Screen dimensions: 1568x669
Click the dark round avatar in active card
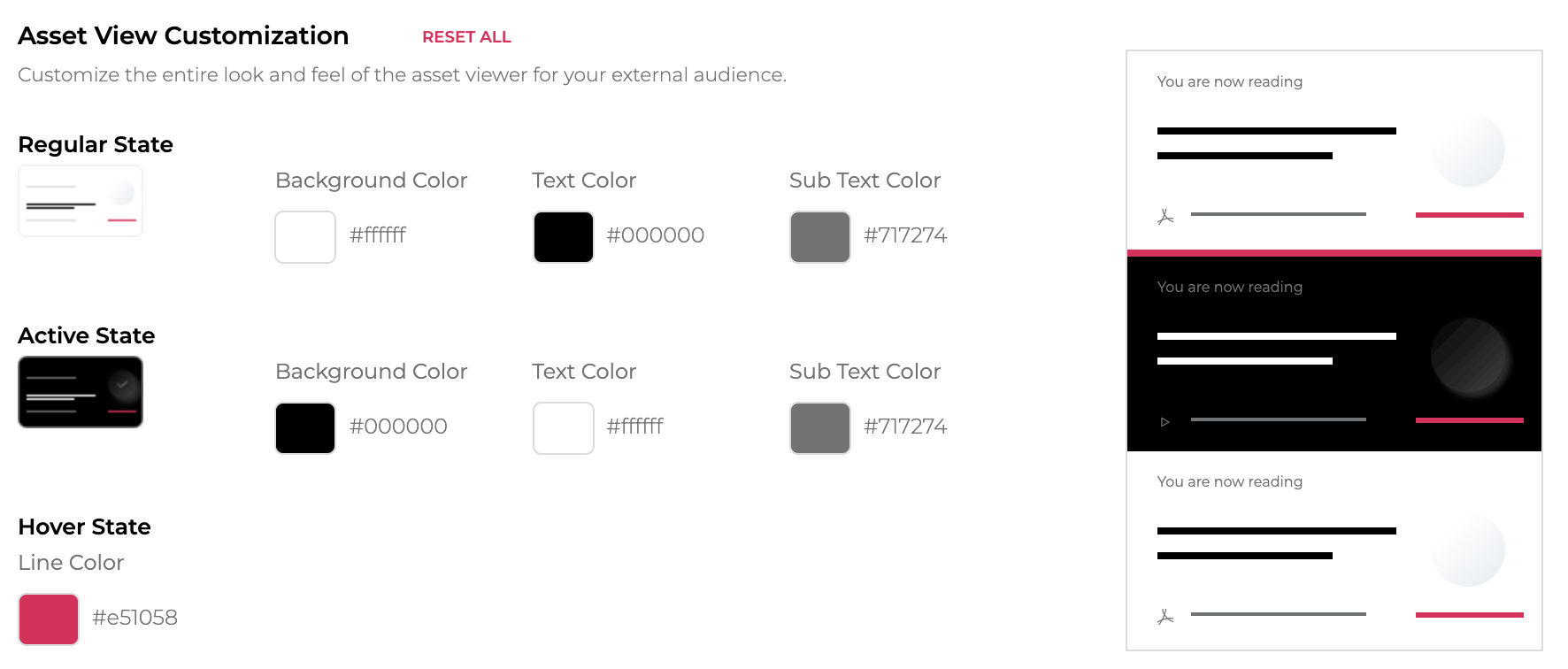[1469, 356]
